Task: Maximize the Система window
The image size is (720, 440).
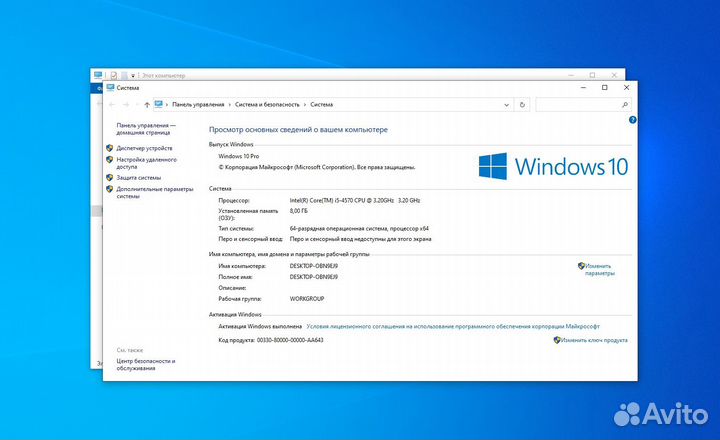Action: coord(604,87)
